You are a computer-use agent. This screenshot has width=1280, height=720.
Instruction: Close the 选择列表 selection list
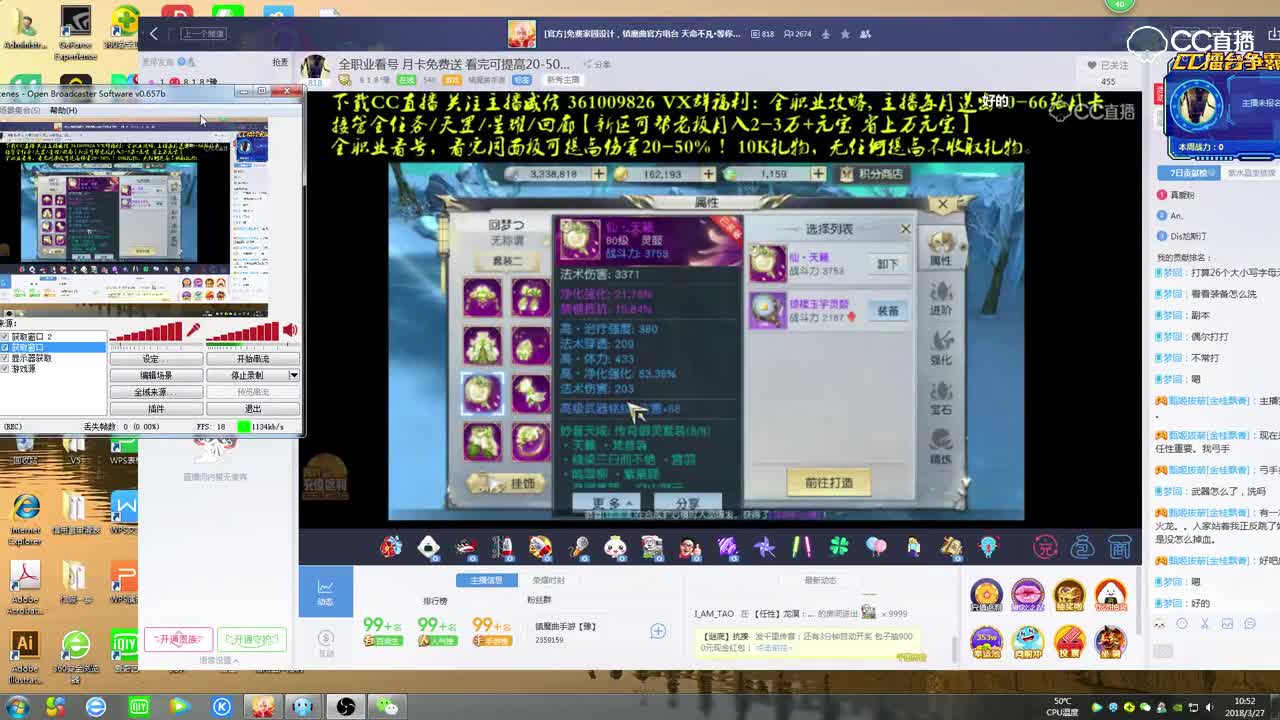point(905,229)
